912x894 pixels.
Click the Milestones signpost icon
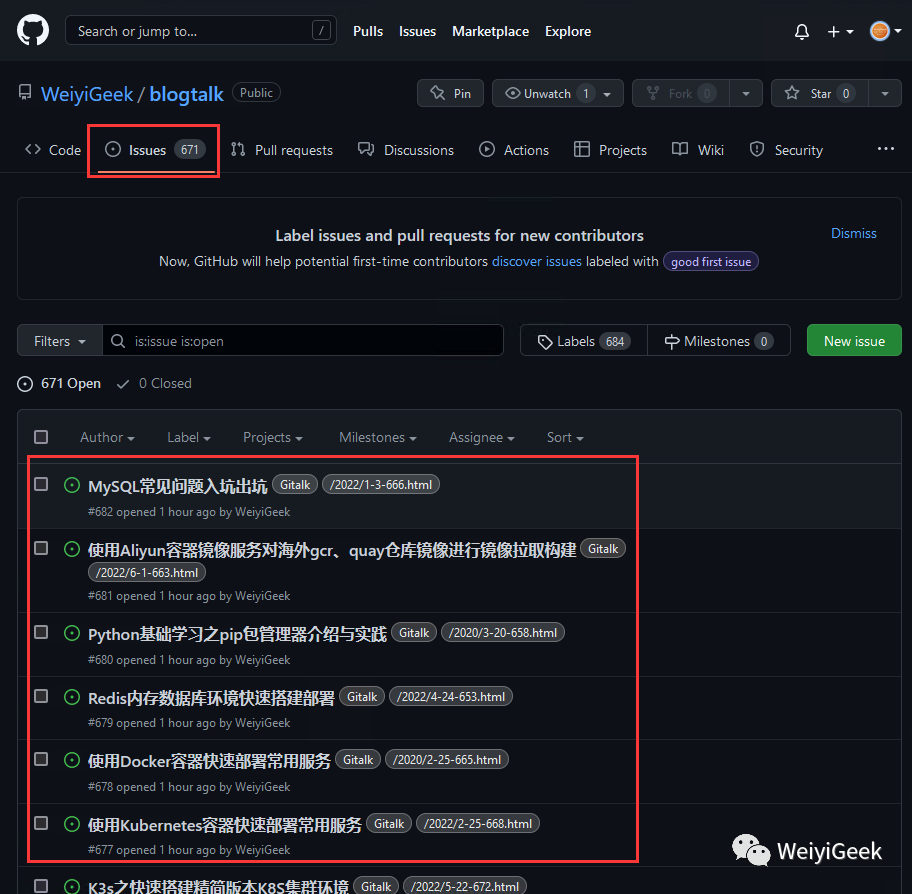(x=671, y=341)
